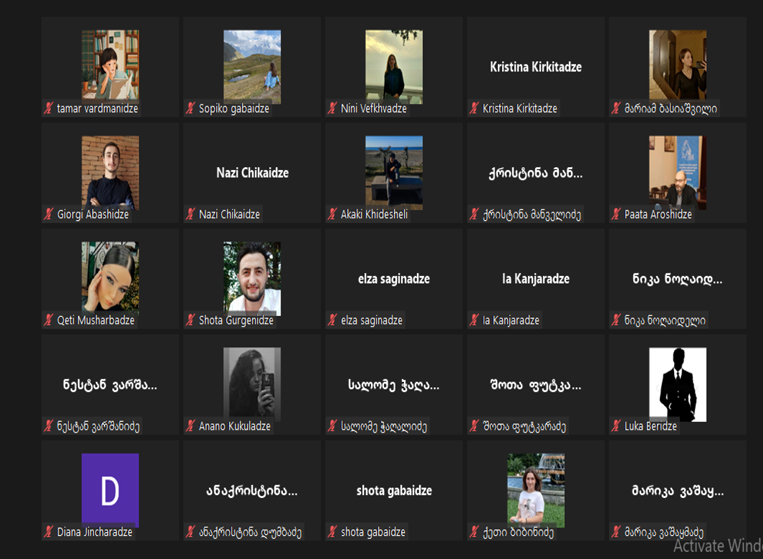
Task: Click the muted mic icon next to Ia Kanjaradze
Action: (x=474, y=321)
